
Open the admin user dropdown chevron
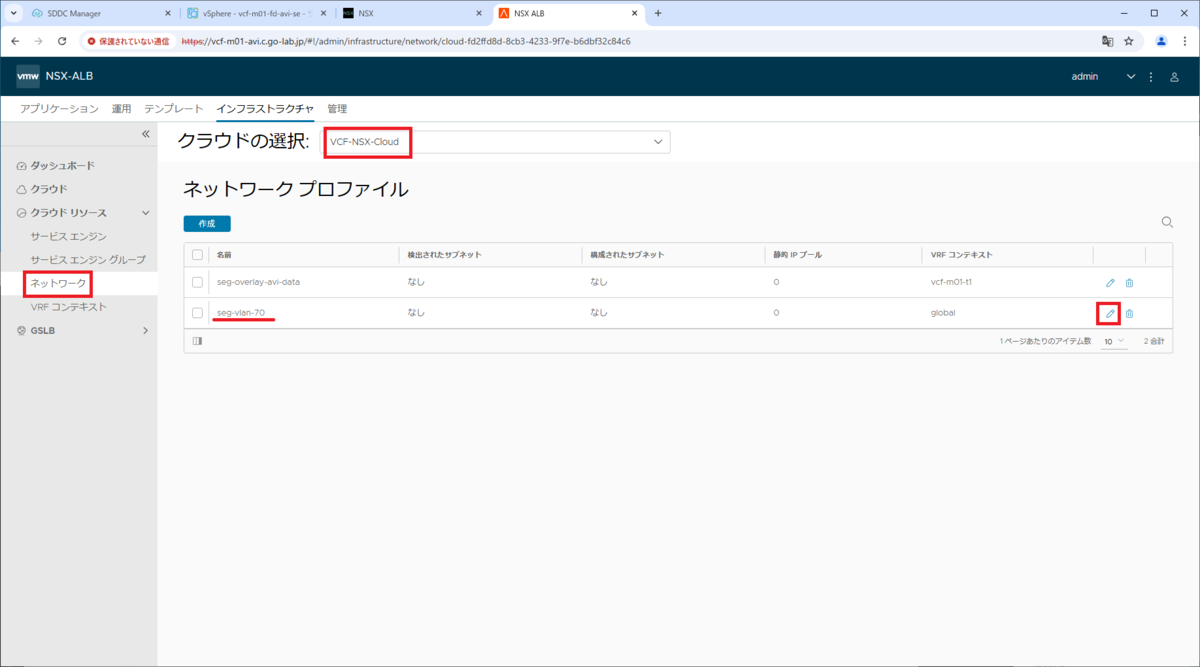(1131, 77)
